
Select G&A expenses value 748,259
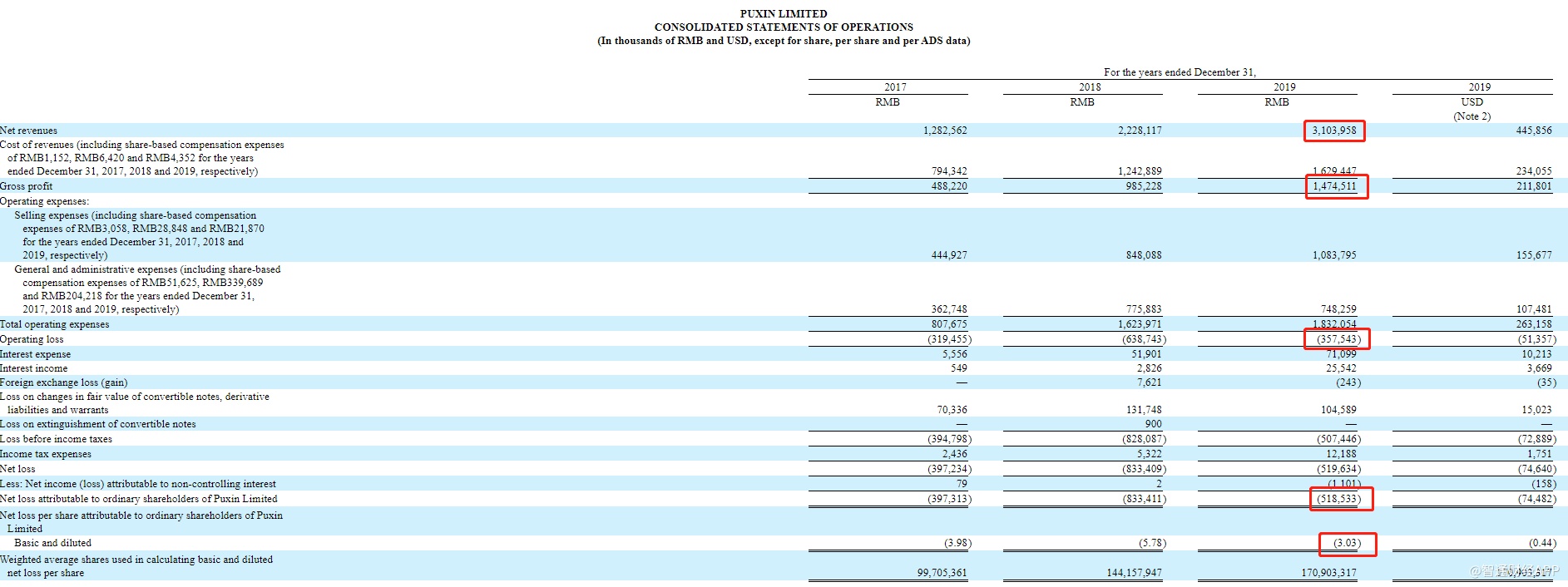[x=1338, y=309]
